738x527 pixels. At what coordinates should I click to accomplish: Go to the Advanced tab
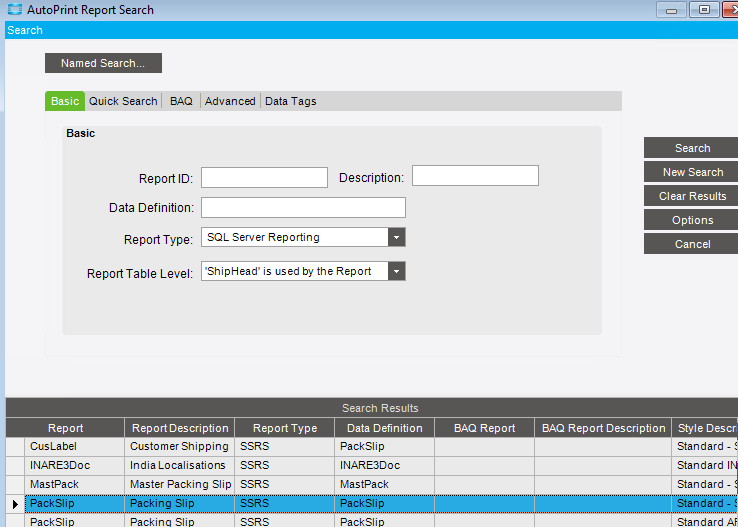coord(230,101)
